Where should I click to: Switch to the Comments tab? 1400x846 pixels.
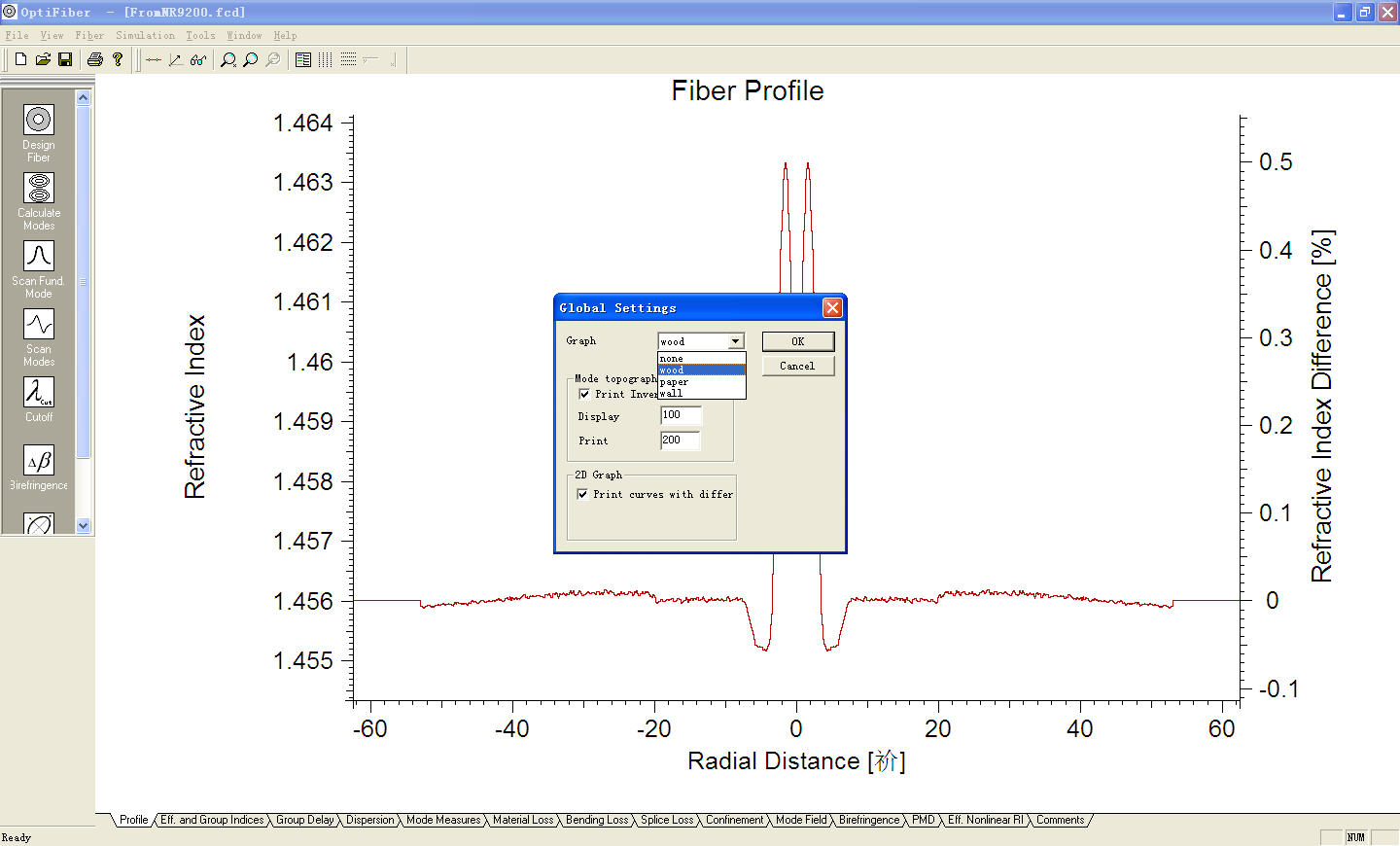[x=1060, y=820]
